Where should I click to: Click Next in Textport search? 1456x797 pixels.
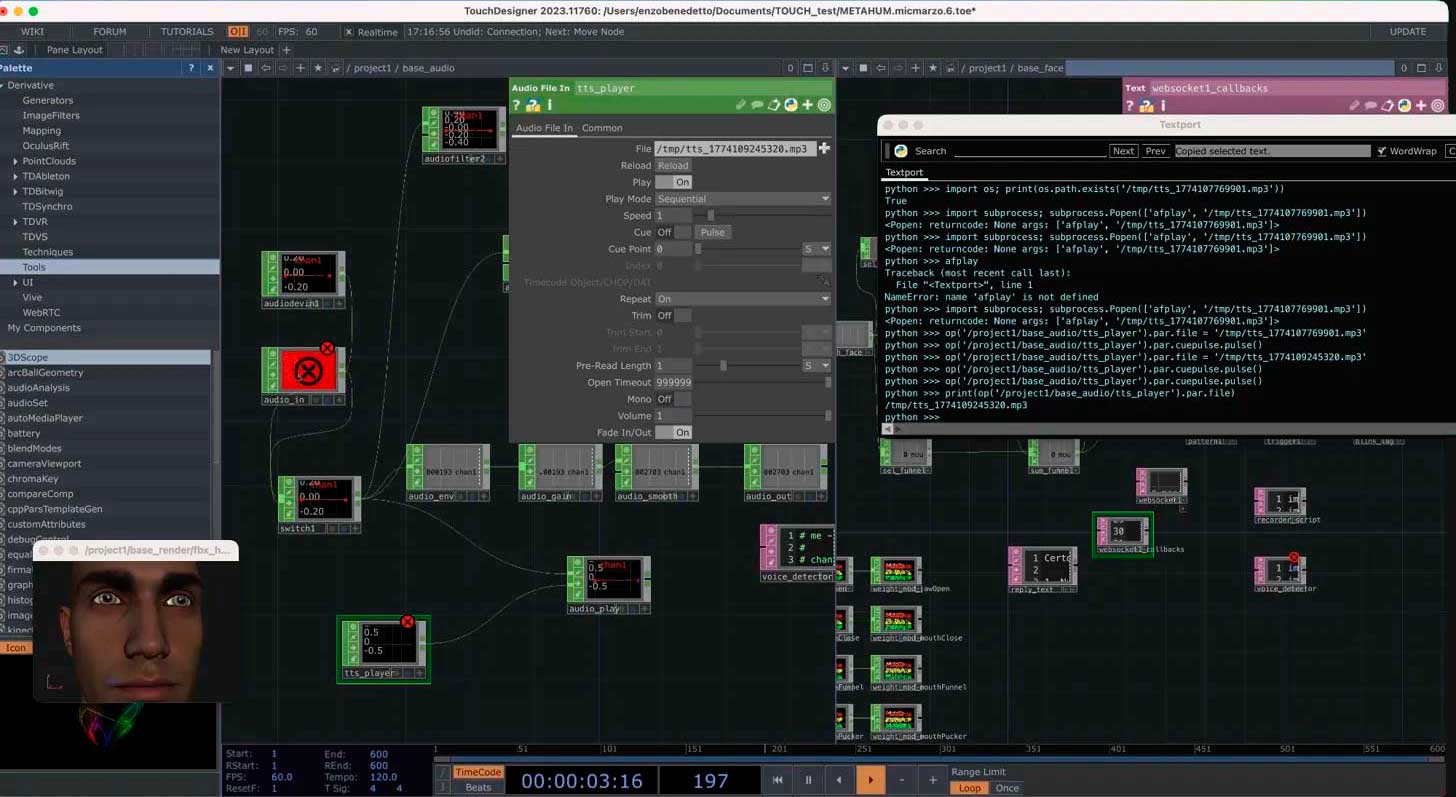pyautogui.click(x=1123, y=151)
